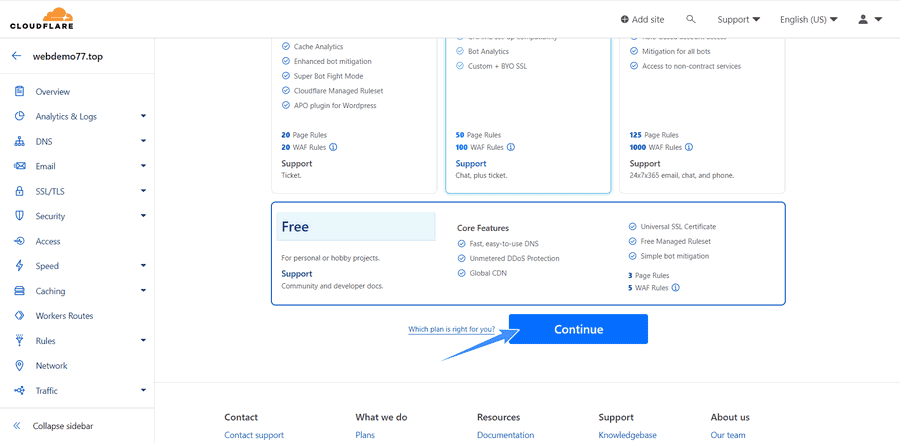The image size is (900, 443).
Task: Click the Collapse sidebar double-chevron icon
Action: pos(17,426)
